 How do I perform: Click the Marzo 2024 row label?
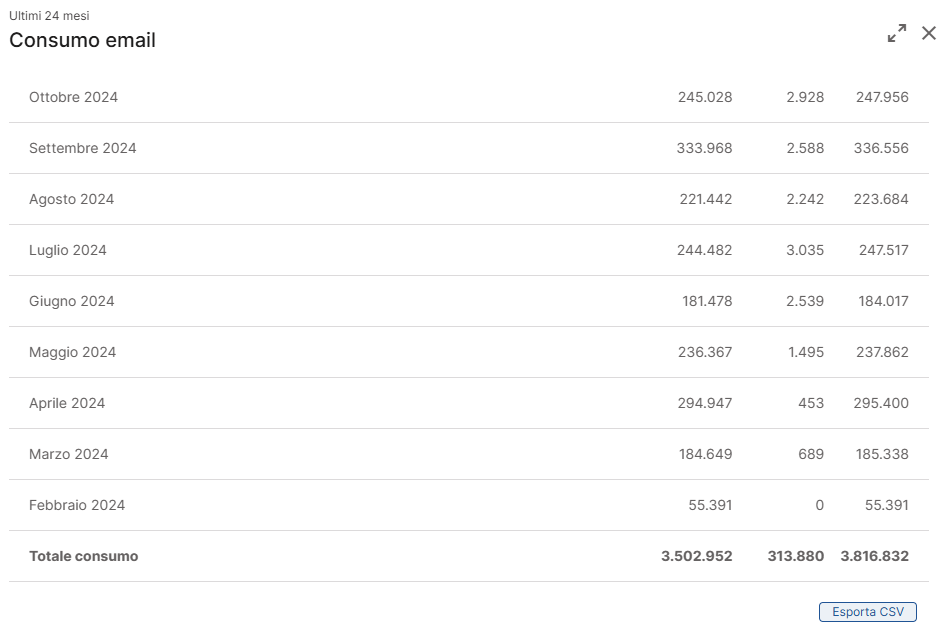point(68,454)
